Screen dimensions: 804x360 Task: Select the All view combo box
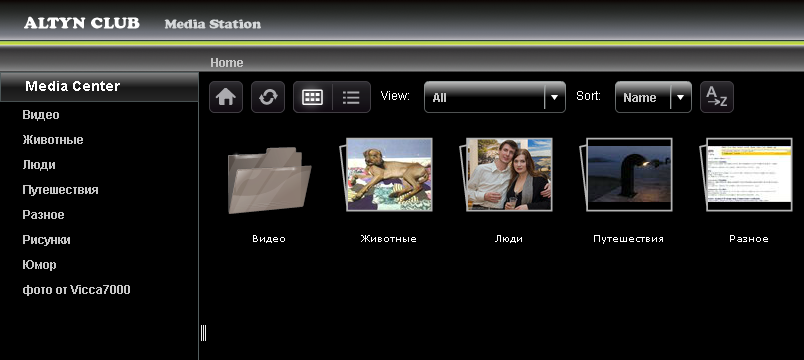point(495,97)
